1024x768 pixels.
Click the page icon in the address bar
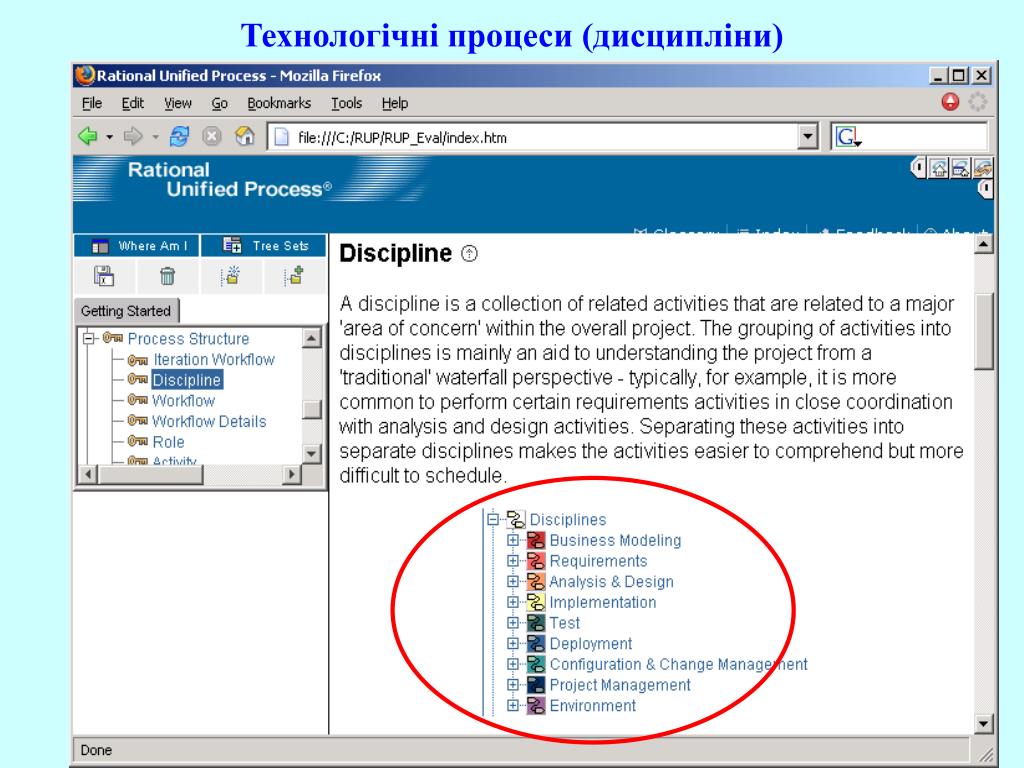pyautogui.click(x=281, y=137)
